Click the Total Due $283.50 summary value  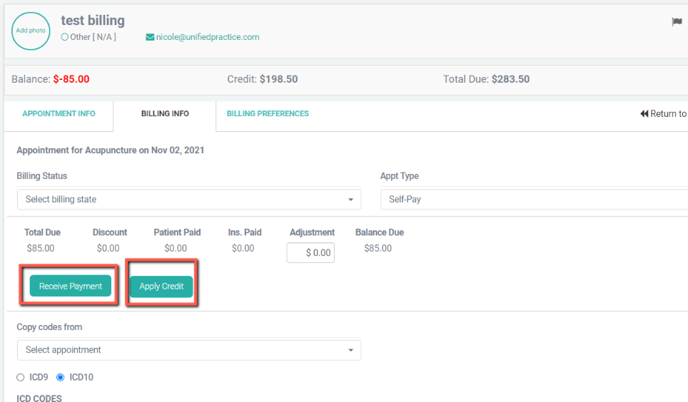click(x=524, y=79)
